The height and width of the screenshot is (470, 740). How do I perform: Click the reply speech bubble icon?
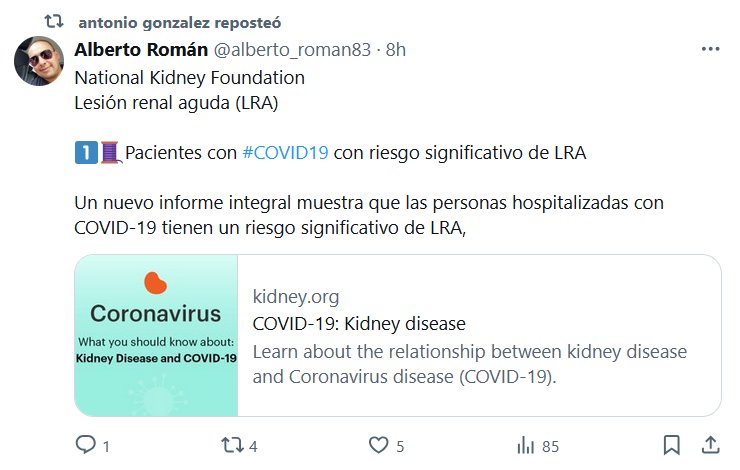[87, 445]
